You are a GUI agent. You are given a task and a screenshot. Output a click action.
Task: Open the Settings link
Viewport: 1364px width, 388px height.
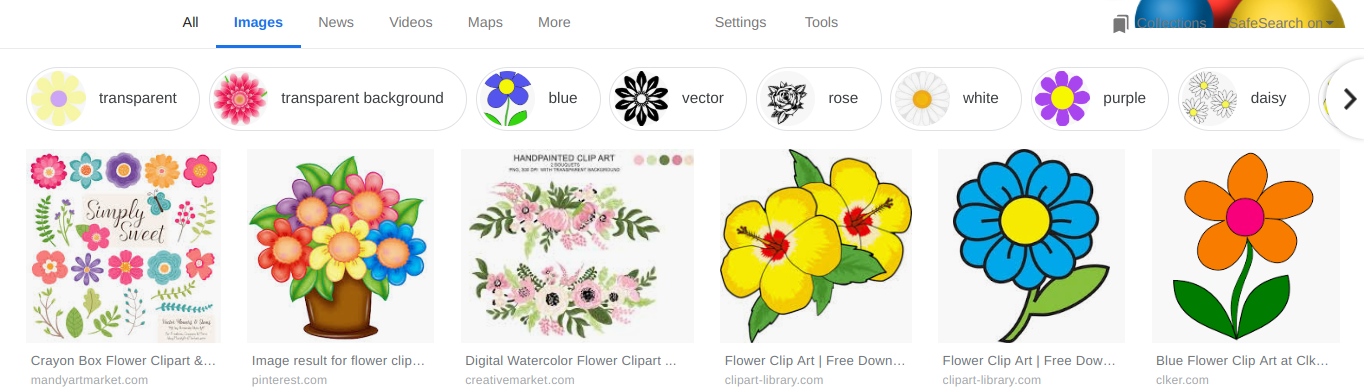pos(740,22)
